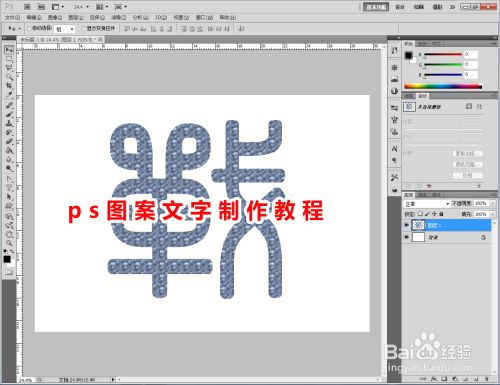The width and height of the screenshot is (500, 385).
Task: Select the Horizontal Type tool
Action: pyautogui.click(x=9, y=188)
